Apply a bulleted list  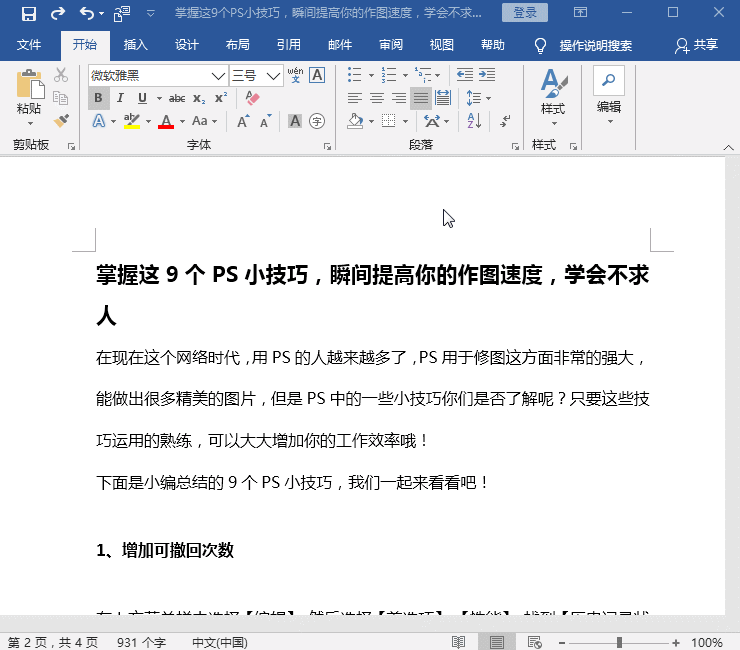tap(354, 75)
